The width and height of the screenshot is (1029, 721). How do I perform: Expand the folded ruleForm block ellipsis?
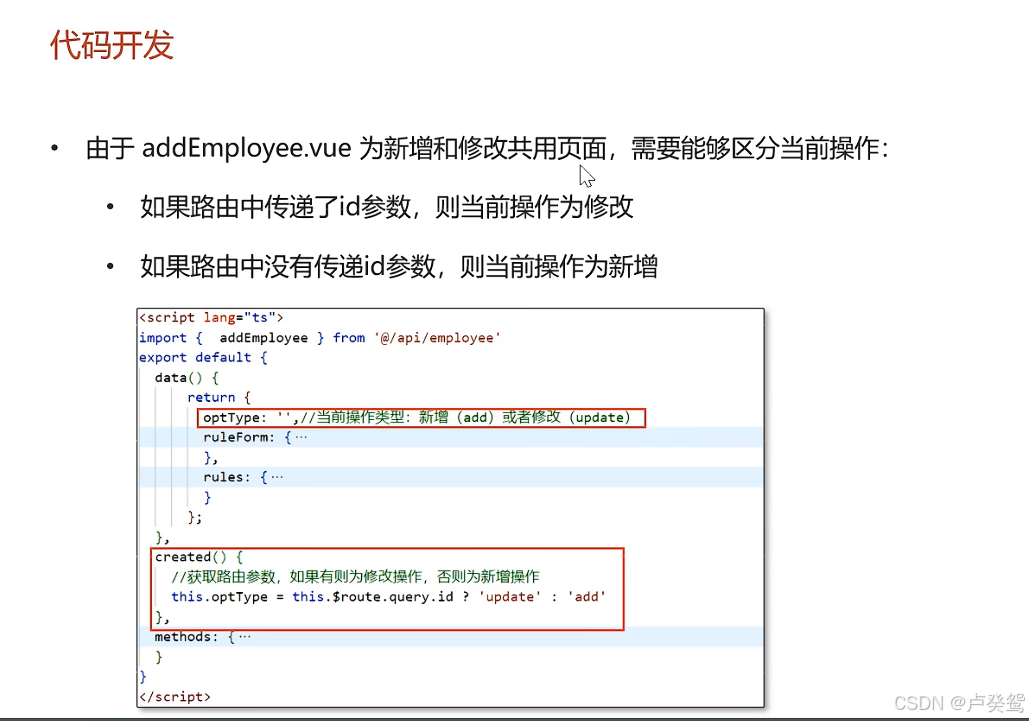tap(301, 438)
